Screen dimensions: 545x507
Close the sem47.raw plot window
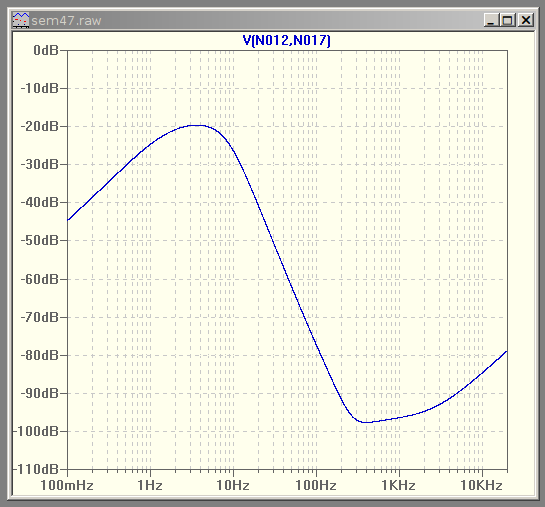pyautogui.click(x=526, y=20)
